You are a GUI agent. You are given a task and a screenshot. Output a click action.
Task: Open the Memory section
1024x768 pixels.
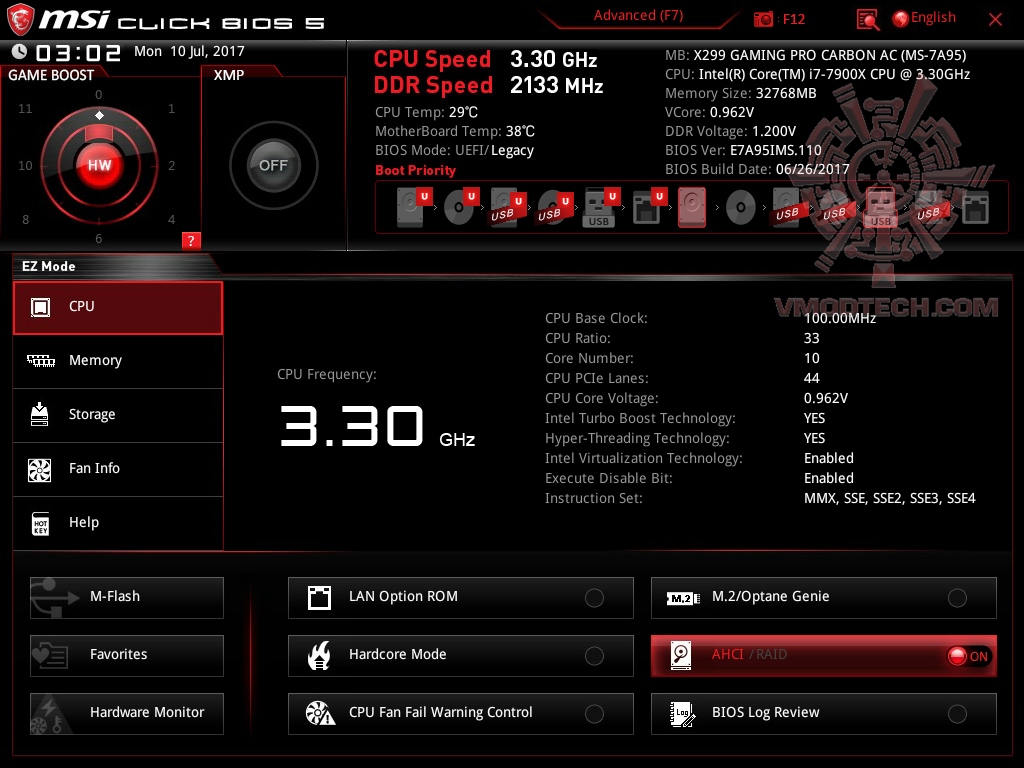pos(118,361)
